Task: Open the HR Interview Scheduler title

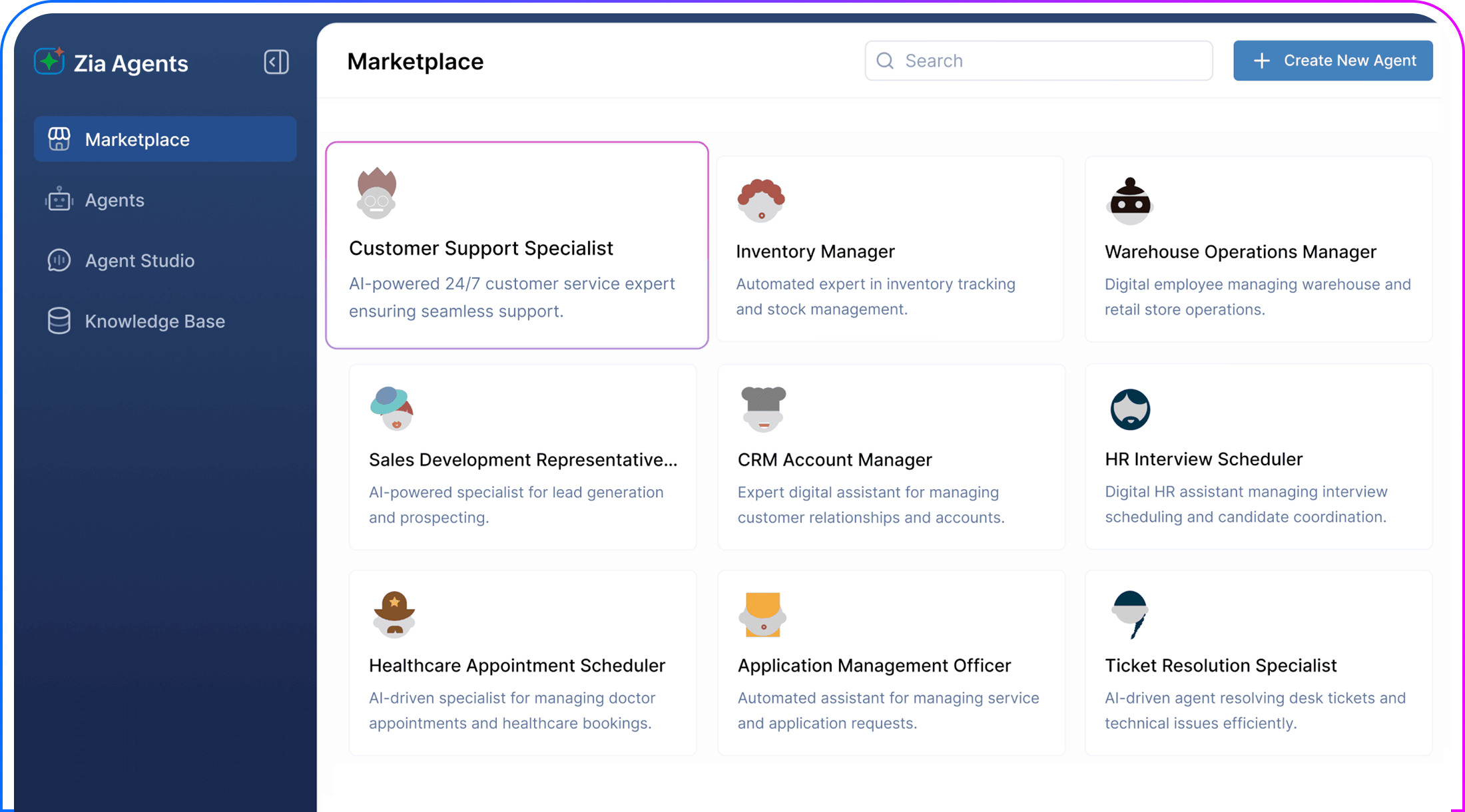Action: tap(1203, 459)
